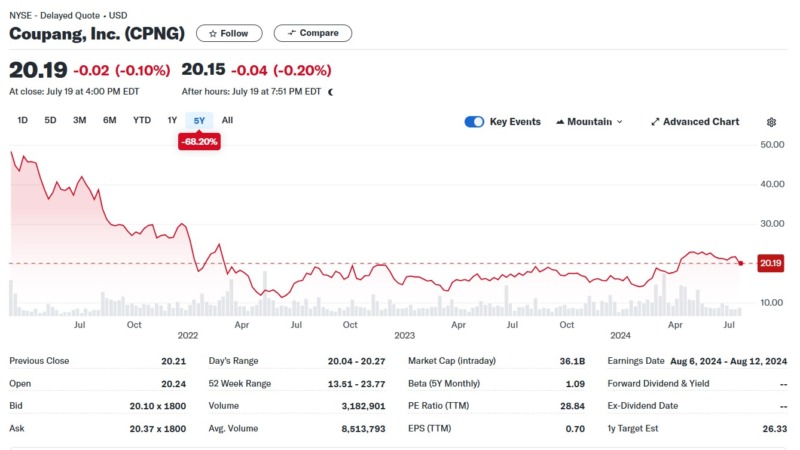Open the Mountain chart type dropdown
Image resolution: width=800 pixels, height=450 pixels.
(589, 122)
